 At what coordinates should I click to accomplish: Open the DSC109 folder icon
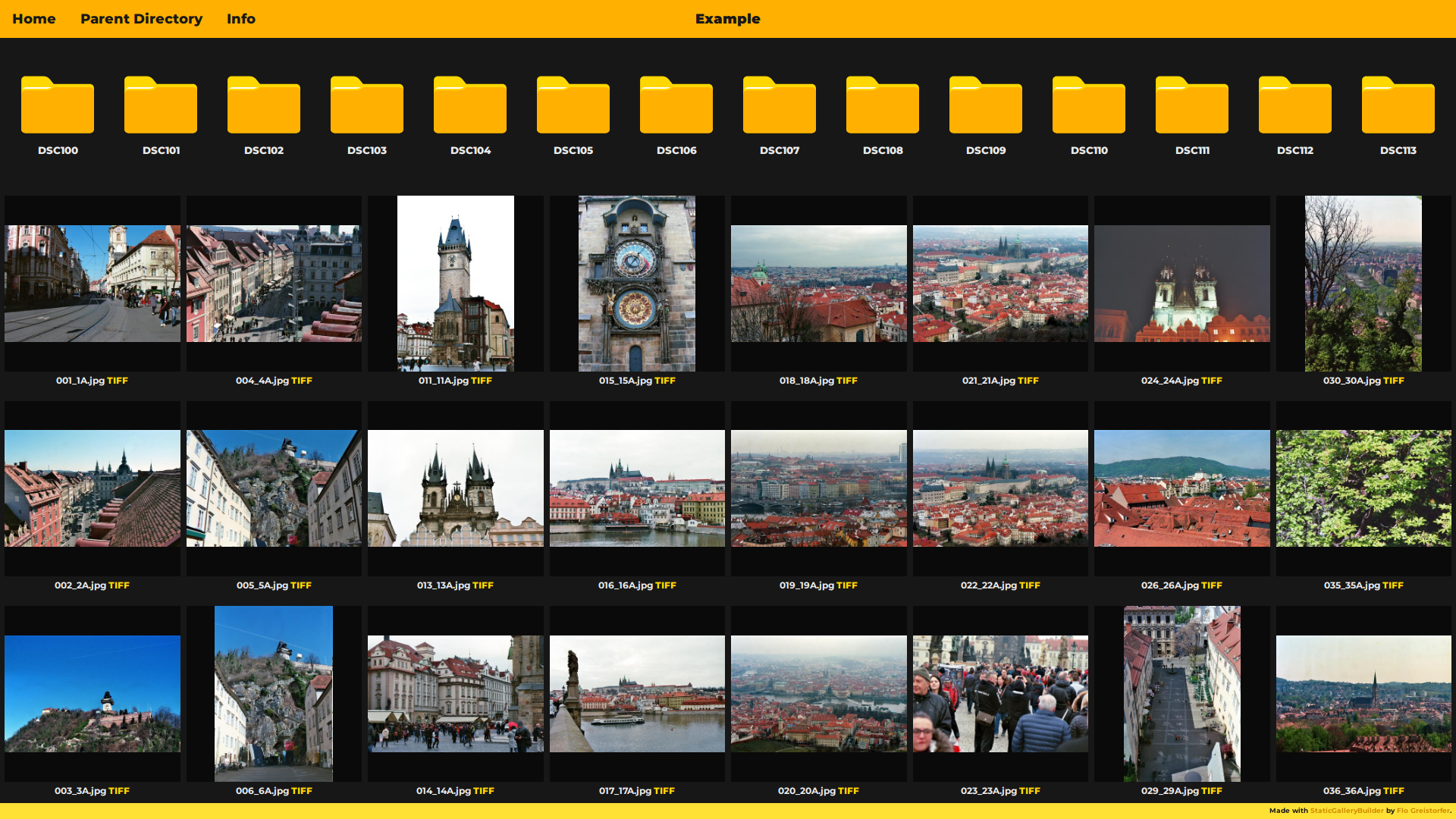(x=986, y=106)
